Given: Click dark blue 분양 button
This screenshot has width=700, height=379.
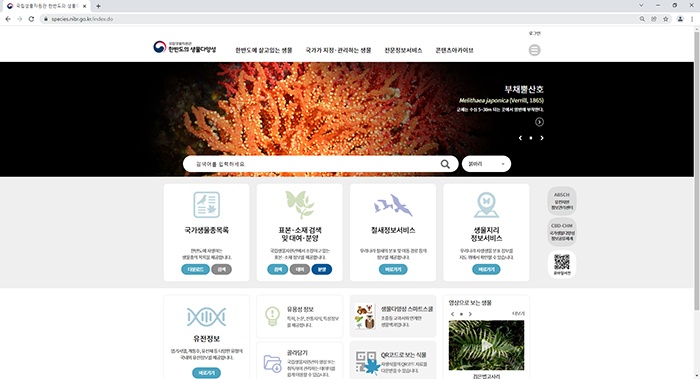Looking at the screenshot, I should pos(322,269).
